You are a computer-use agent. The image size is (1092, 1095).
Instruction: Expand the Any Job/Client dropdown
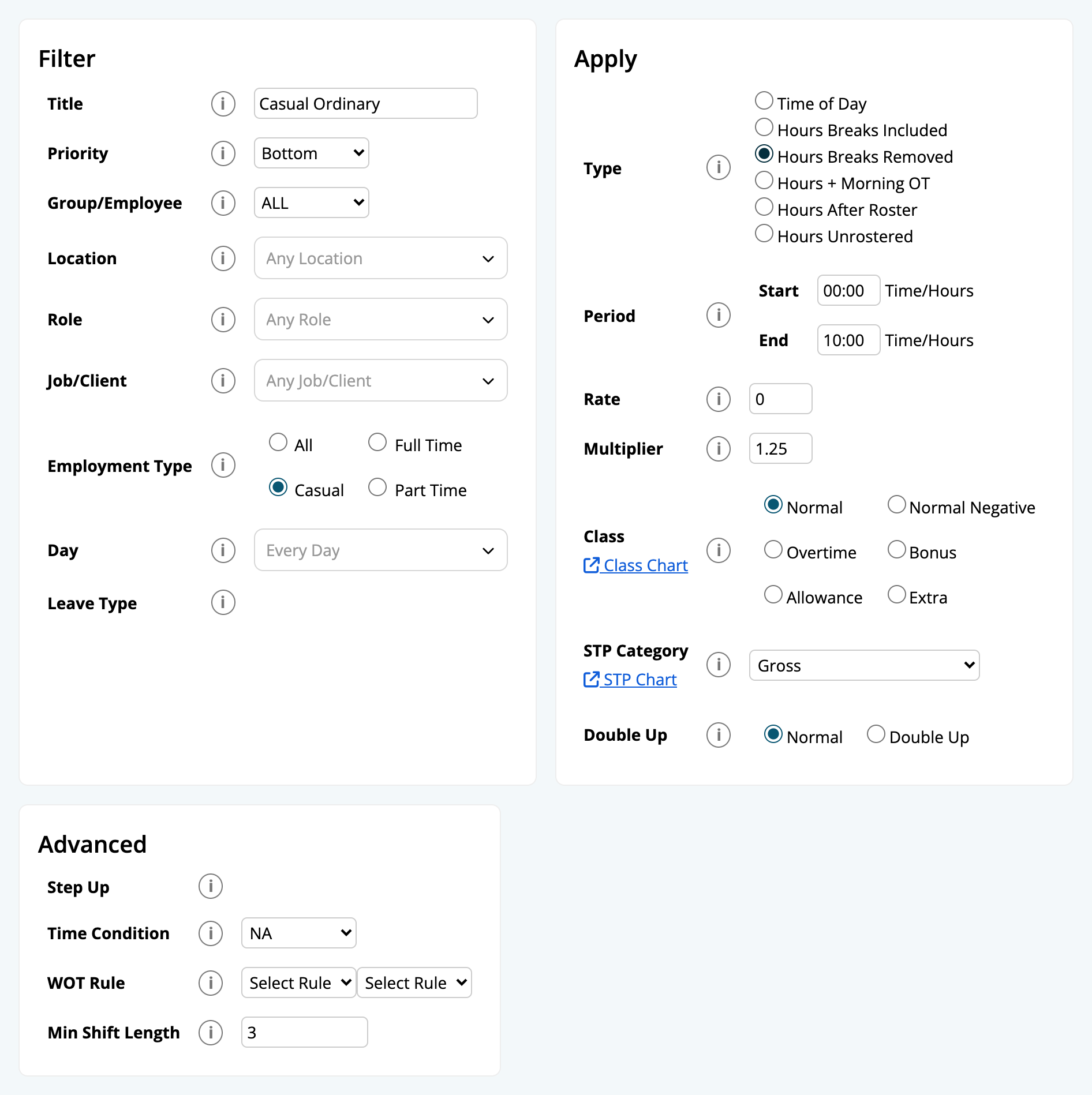(x=381, y=381)
